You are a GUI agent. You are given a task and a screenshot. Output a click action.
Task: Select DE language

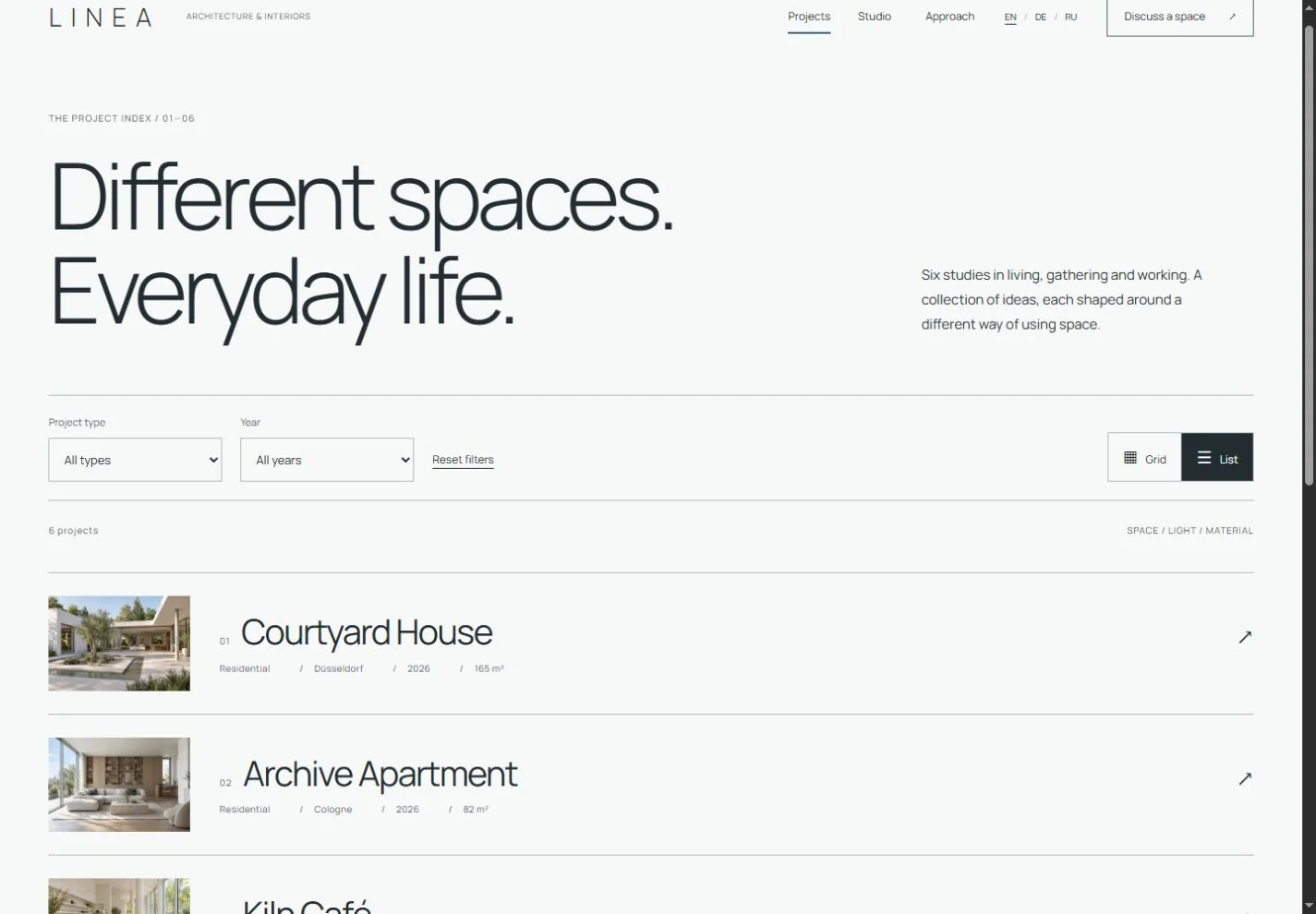[1041, 18]
